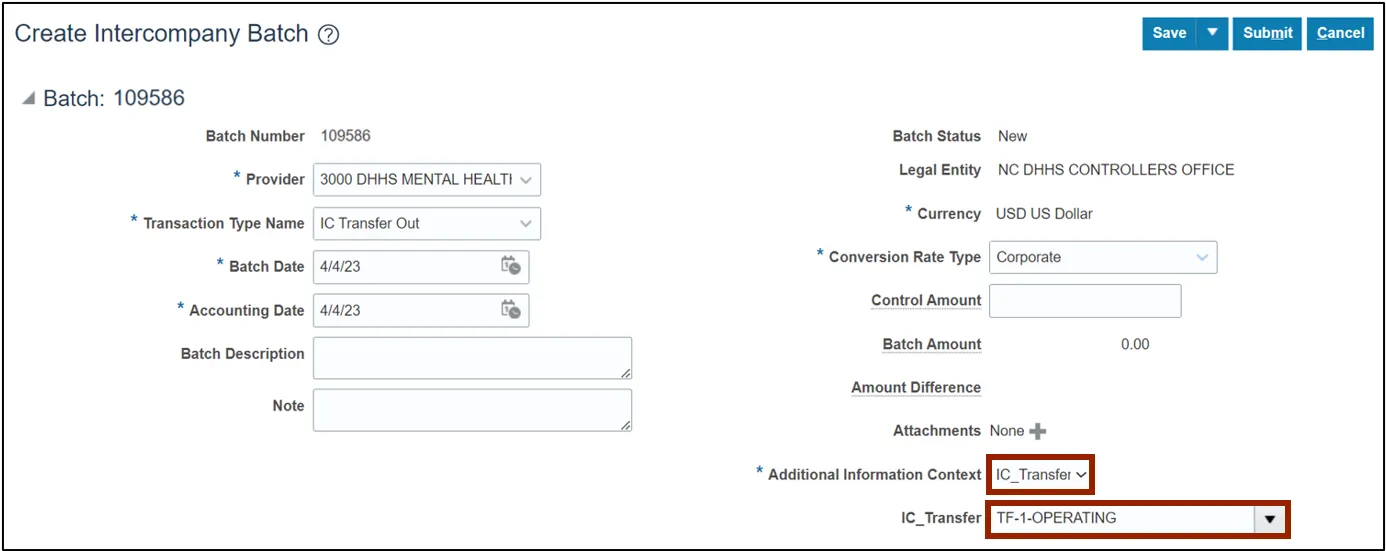Open the Additional Information Context dropdown
The height and width of the screenshot is (551, 1386).
click(1081, 475)
